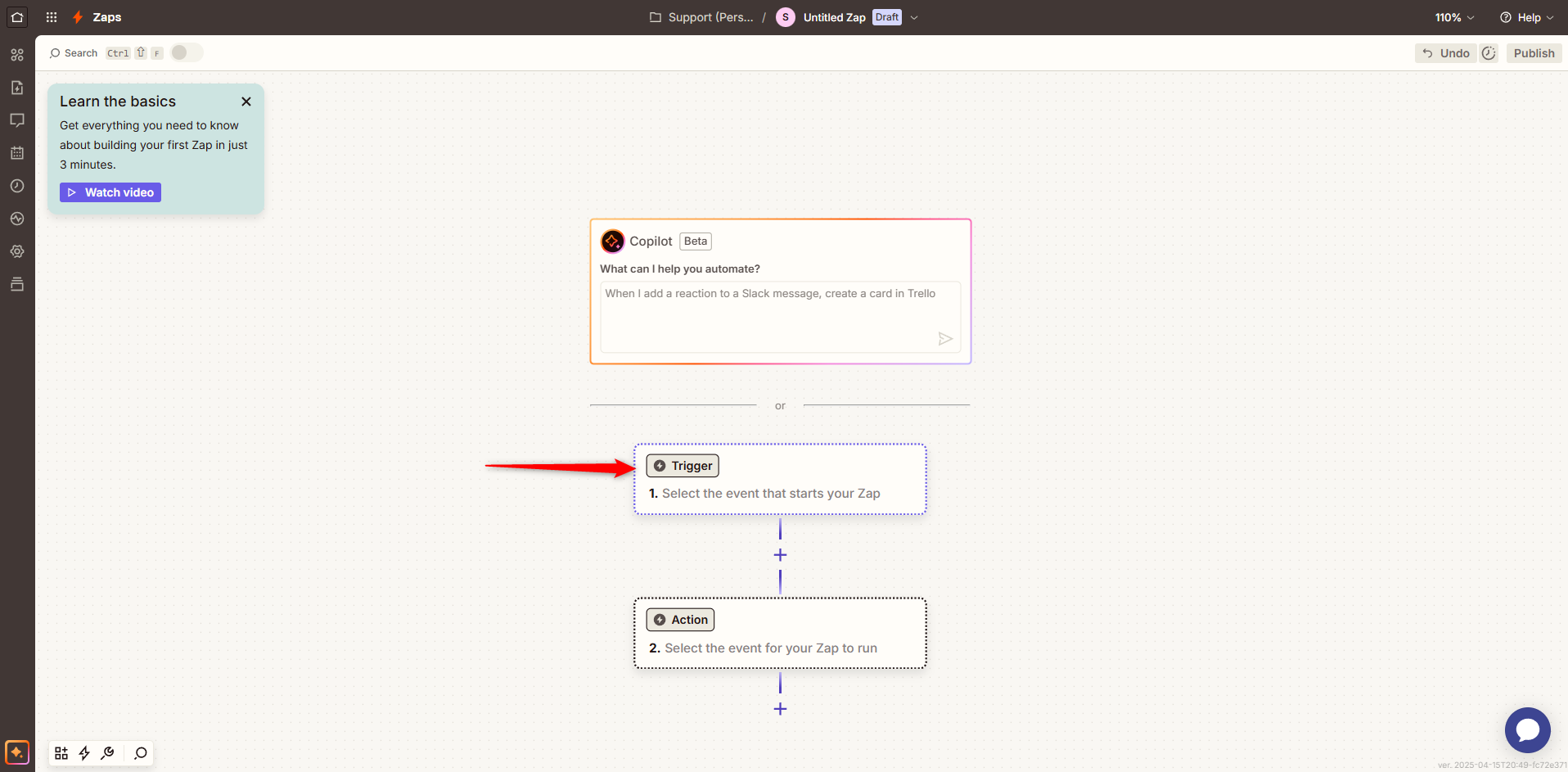Viewport: 1568px width, 772px height.
Task: Select the Trigger step card
Action: point(780,480)
